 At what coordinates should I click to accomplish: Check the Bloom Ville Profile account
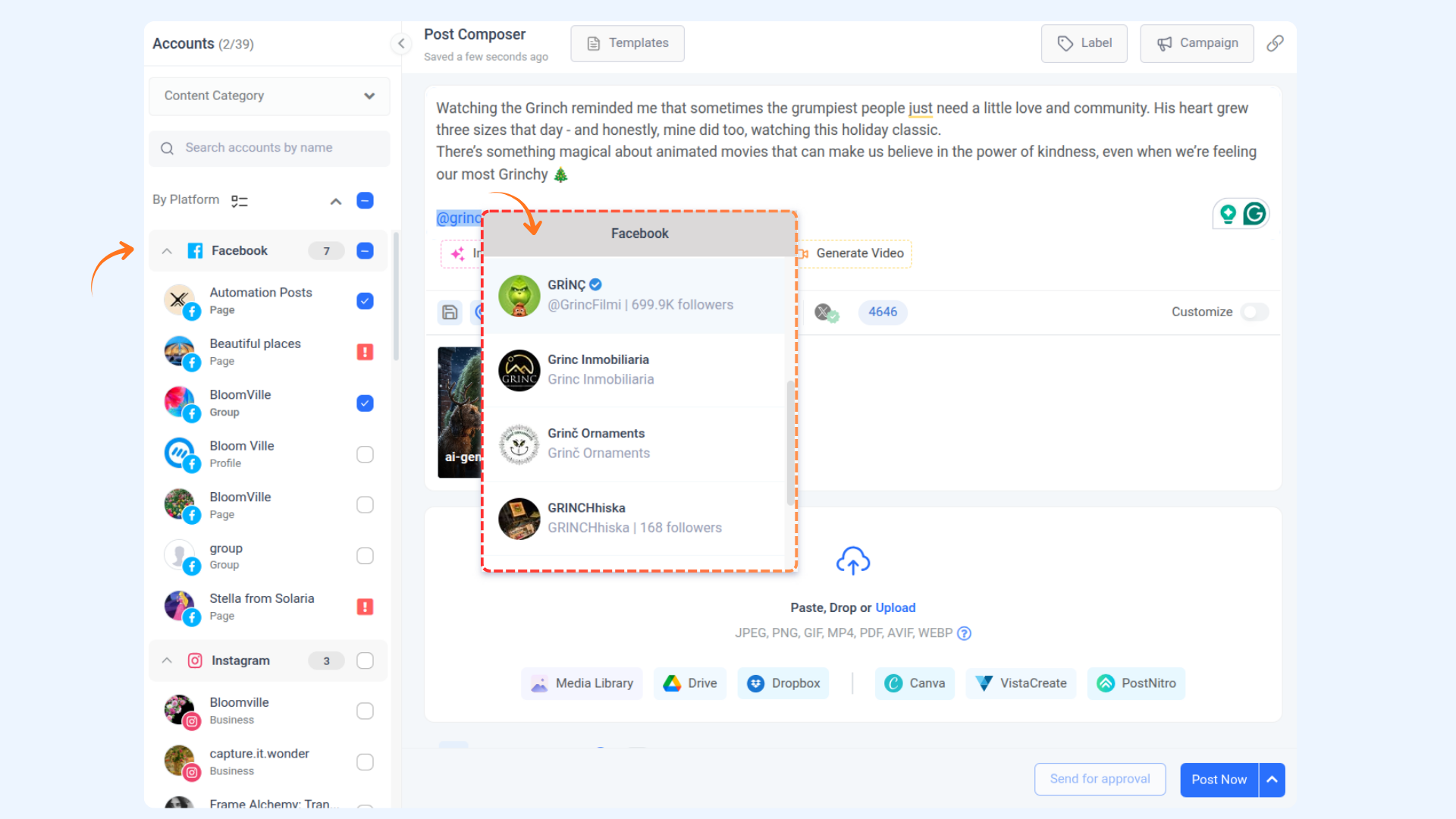click(365, 454)
